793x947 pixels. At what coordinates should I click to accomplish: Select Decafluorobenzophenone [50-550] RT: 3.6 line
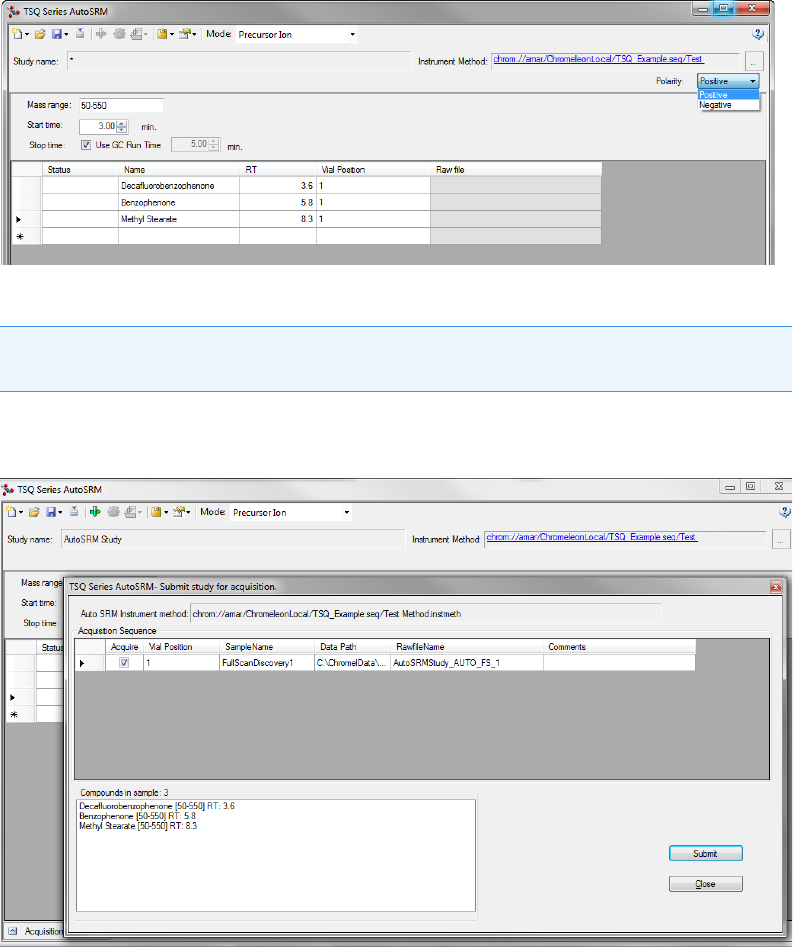[157, 806]
